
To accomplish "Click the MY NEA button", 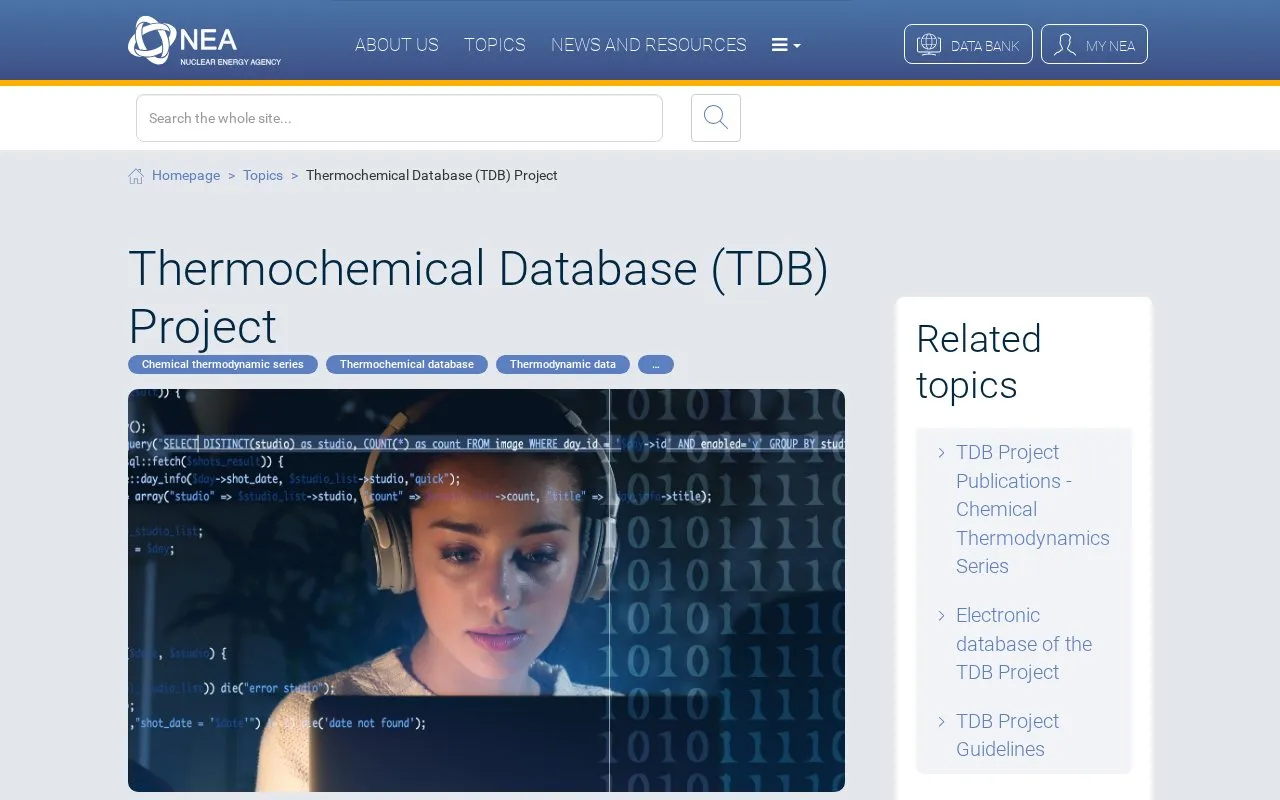I will coord(1094,44).
